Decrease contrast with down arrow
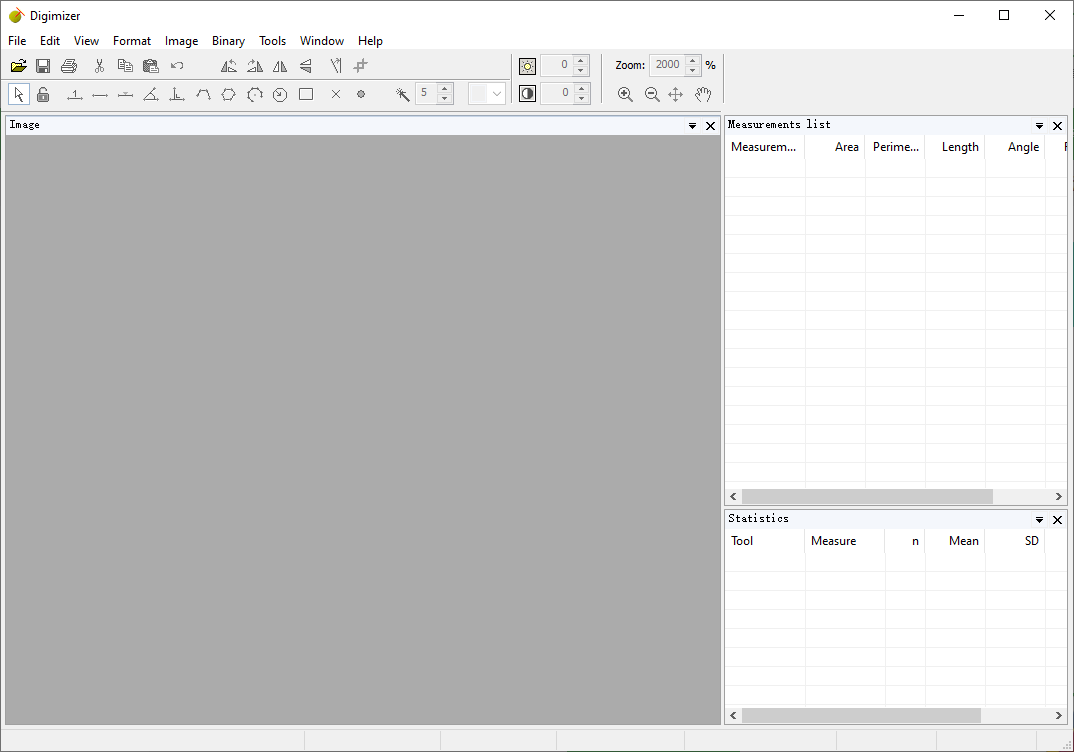 (581, 99)
